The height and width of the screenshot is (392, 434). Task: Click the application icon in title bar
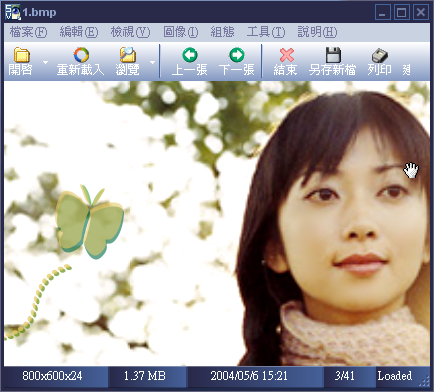[12, 12]
